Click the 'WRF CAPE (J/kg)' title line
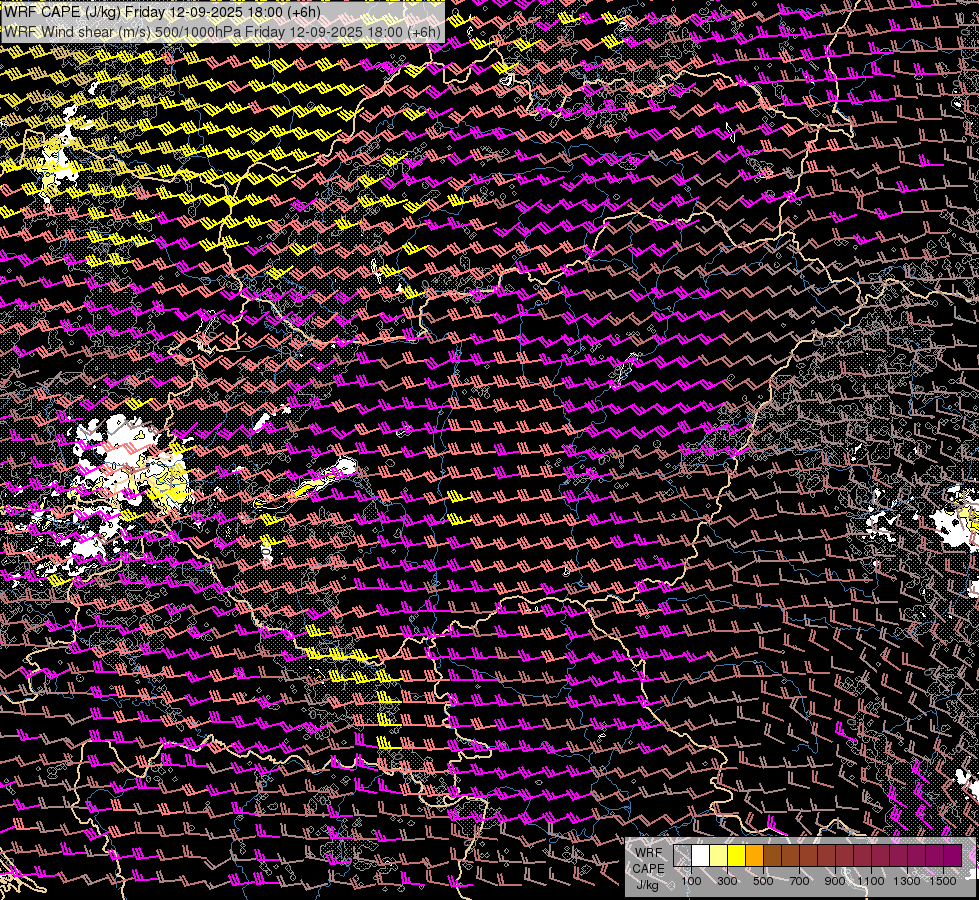This screenshot has width=979, height=900. [x=162, y=12]
